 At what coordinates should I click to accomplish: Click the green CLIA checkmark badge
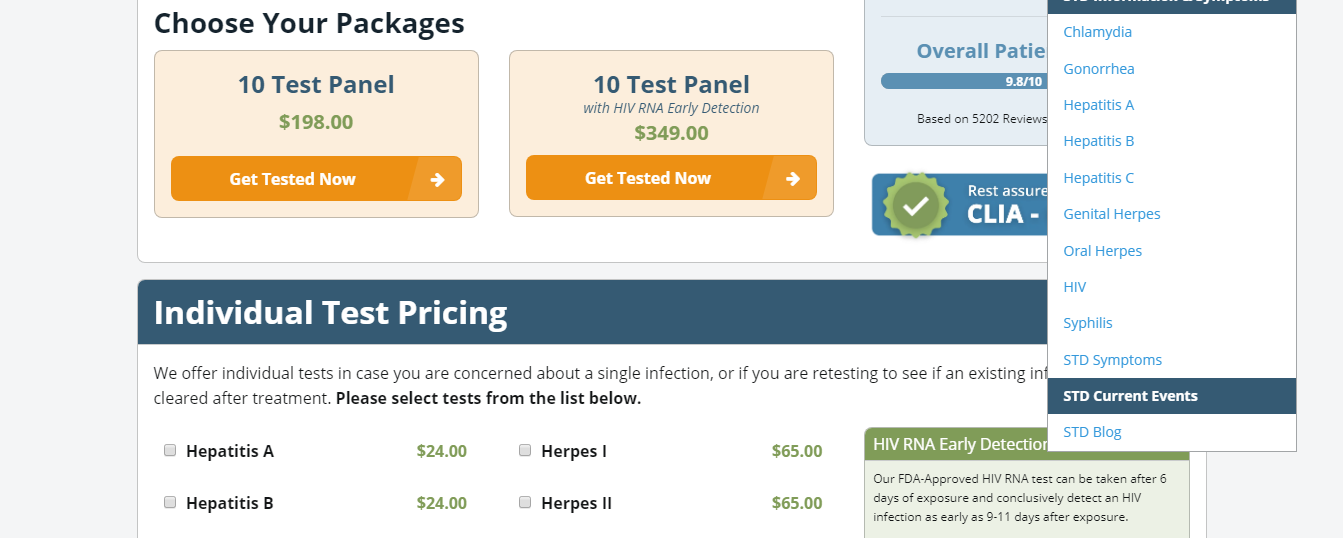coord(916,205)
